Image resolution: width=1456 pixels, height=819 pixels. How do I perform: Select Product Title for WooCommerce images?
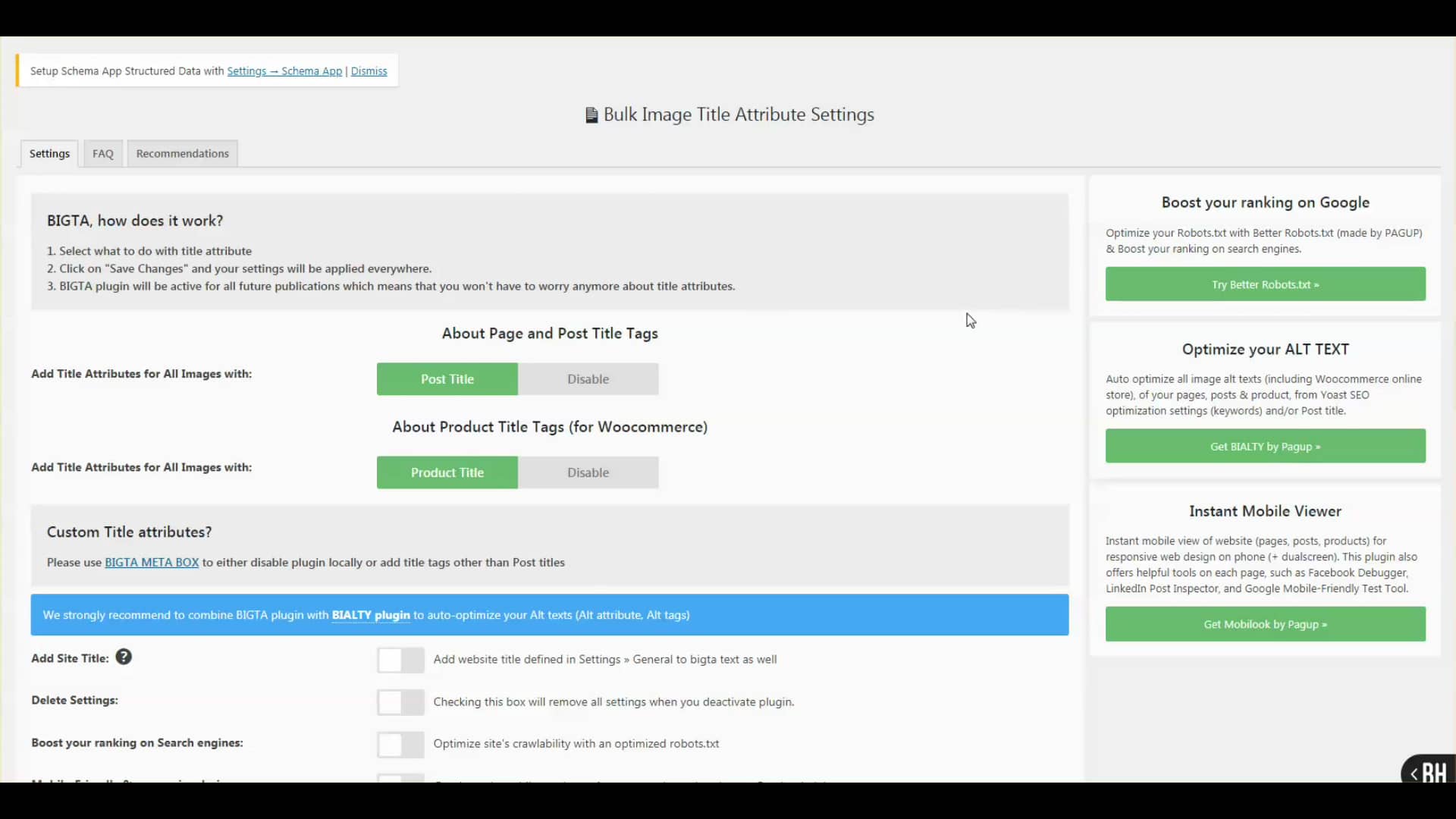447,472
